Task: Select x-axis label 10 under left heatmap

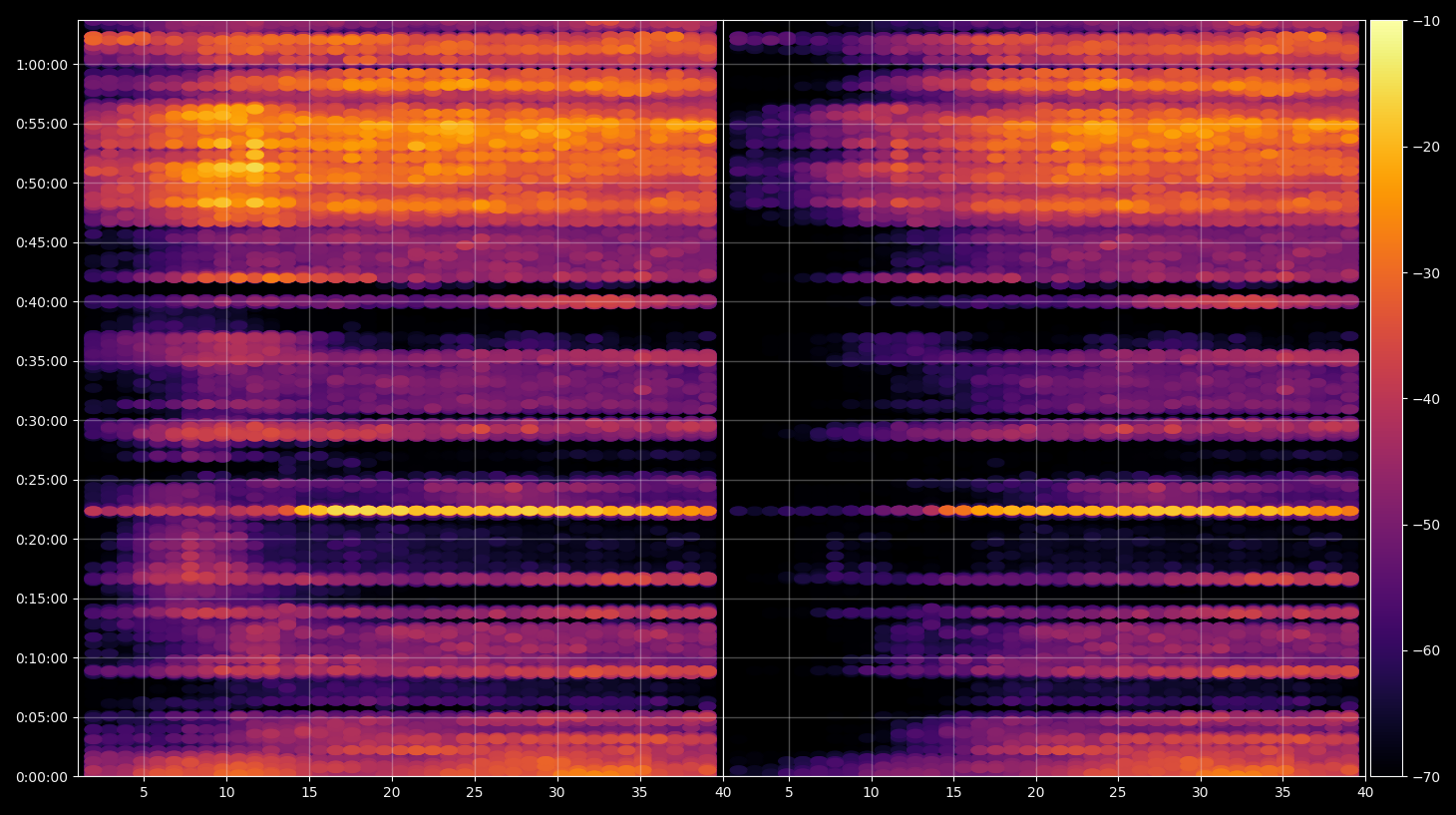Action: click(226, 793)
